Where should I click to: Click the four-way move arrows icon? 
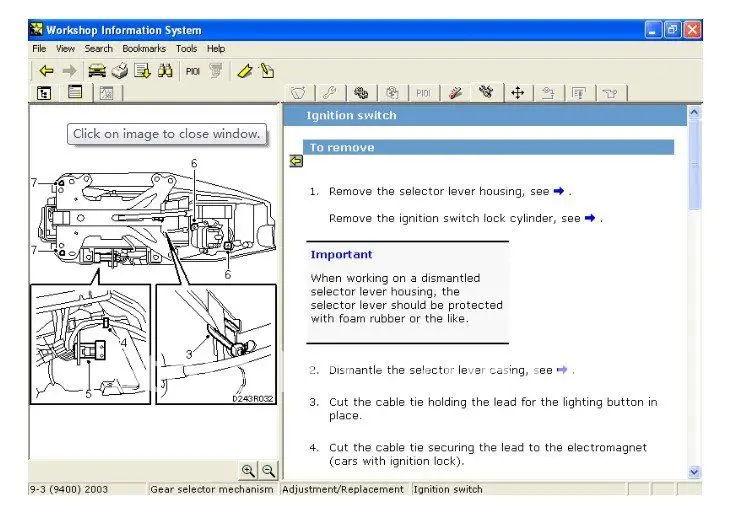[x=517, y=93]
